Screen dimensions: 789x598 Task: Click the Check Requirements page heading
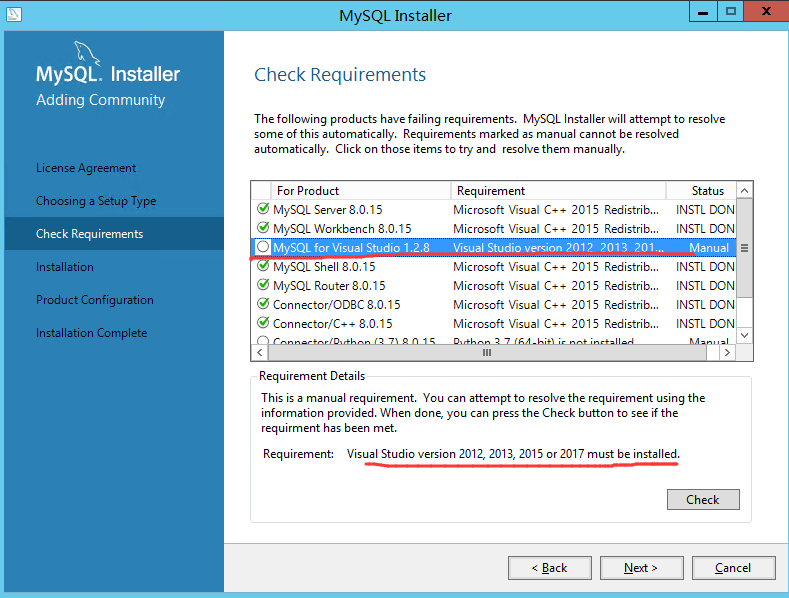click(340, 75)
